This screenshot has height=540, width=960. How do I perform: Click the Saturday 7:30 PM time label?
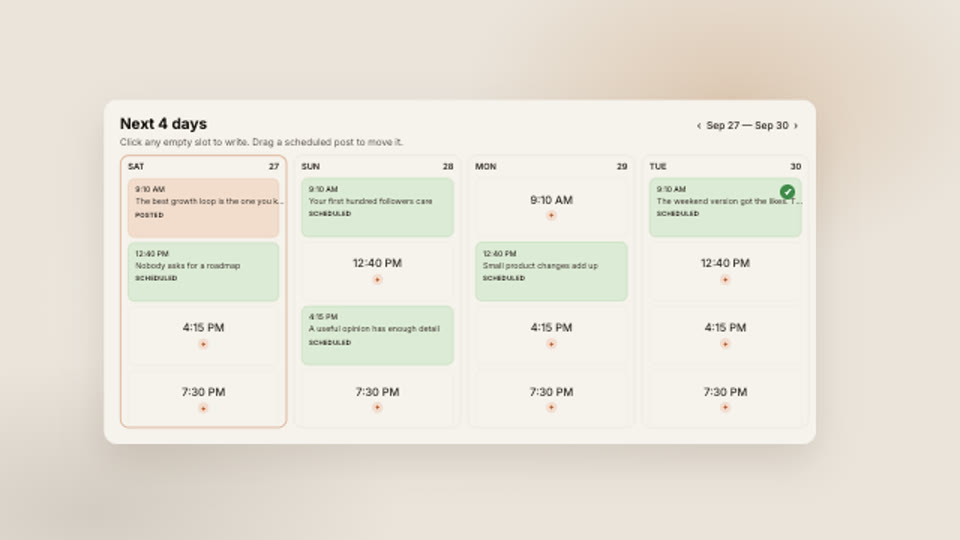pyautogui.click(x=203, y=392)
